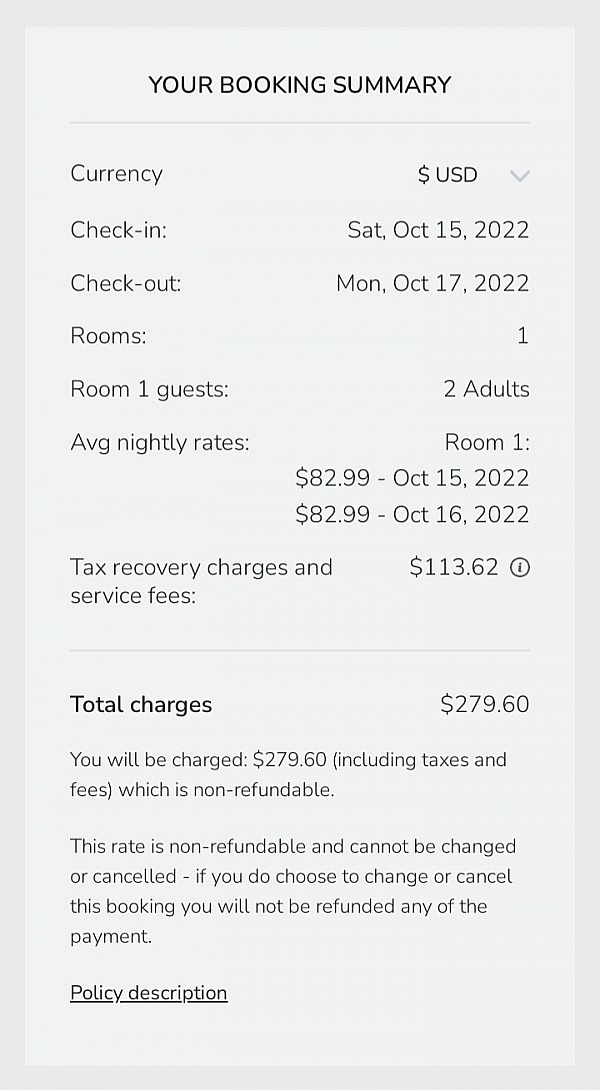The width and height of the screenshot is (600, 1090).
Task: Select the Oct 16 nightly rate line
Action: 413,514
